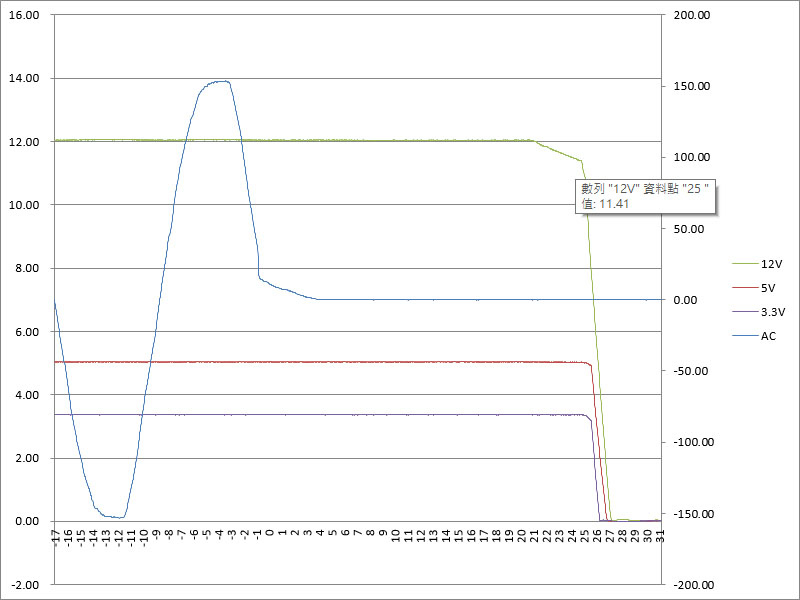This screenshot has height=600, width=800.
Task: Select the AC legend entry
Action: click(754, 336)
